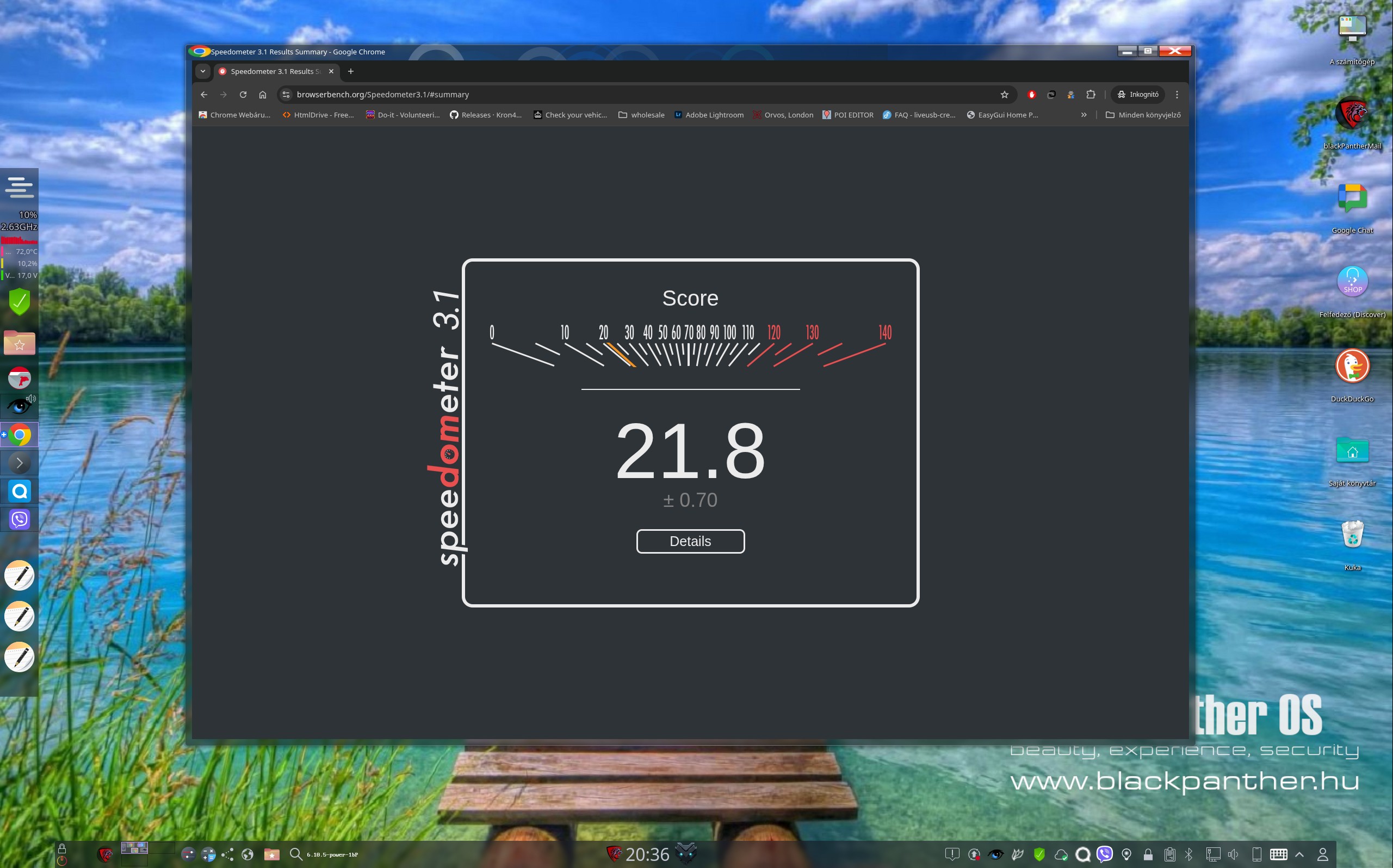Go to Chrome home page icon
The width and height of the screenshot is (1393, 868).
point(262,95)
